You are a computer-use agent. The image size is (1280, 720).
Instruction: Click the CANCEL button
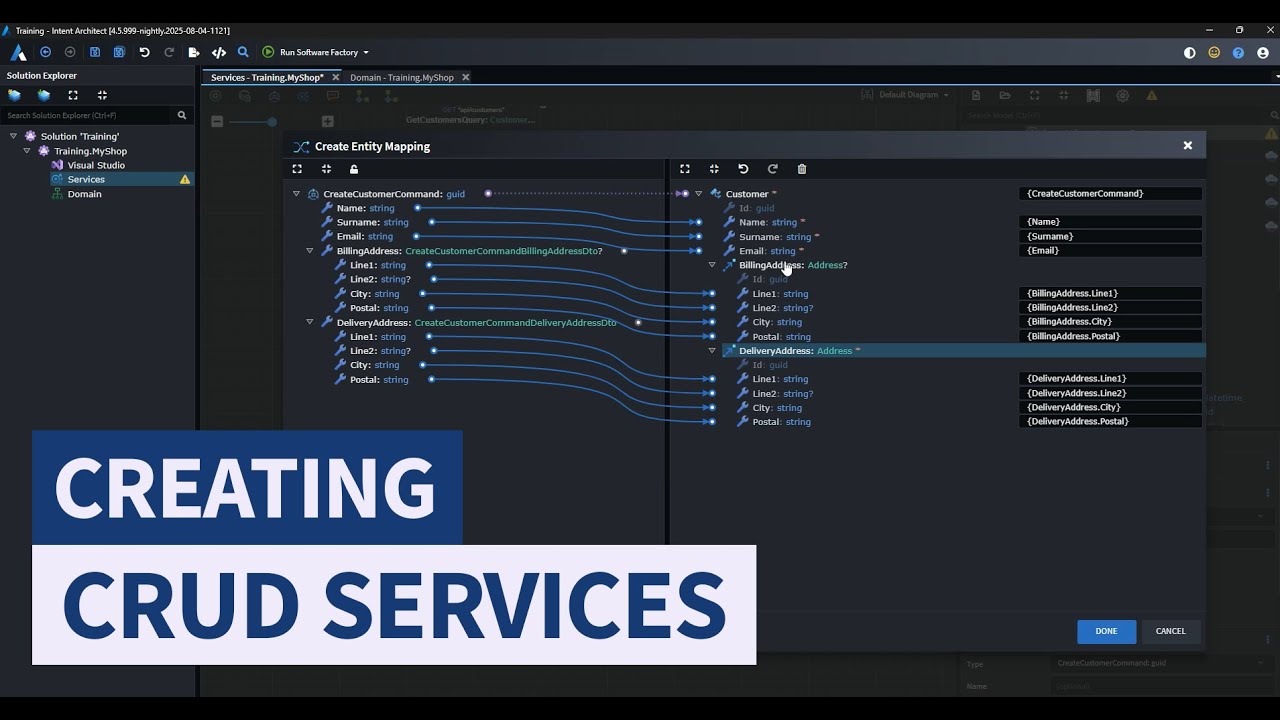point(1170,631)
